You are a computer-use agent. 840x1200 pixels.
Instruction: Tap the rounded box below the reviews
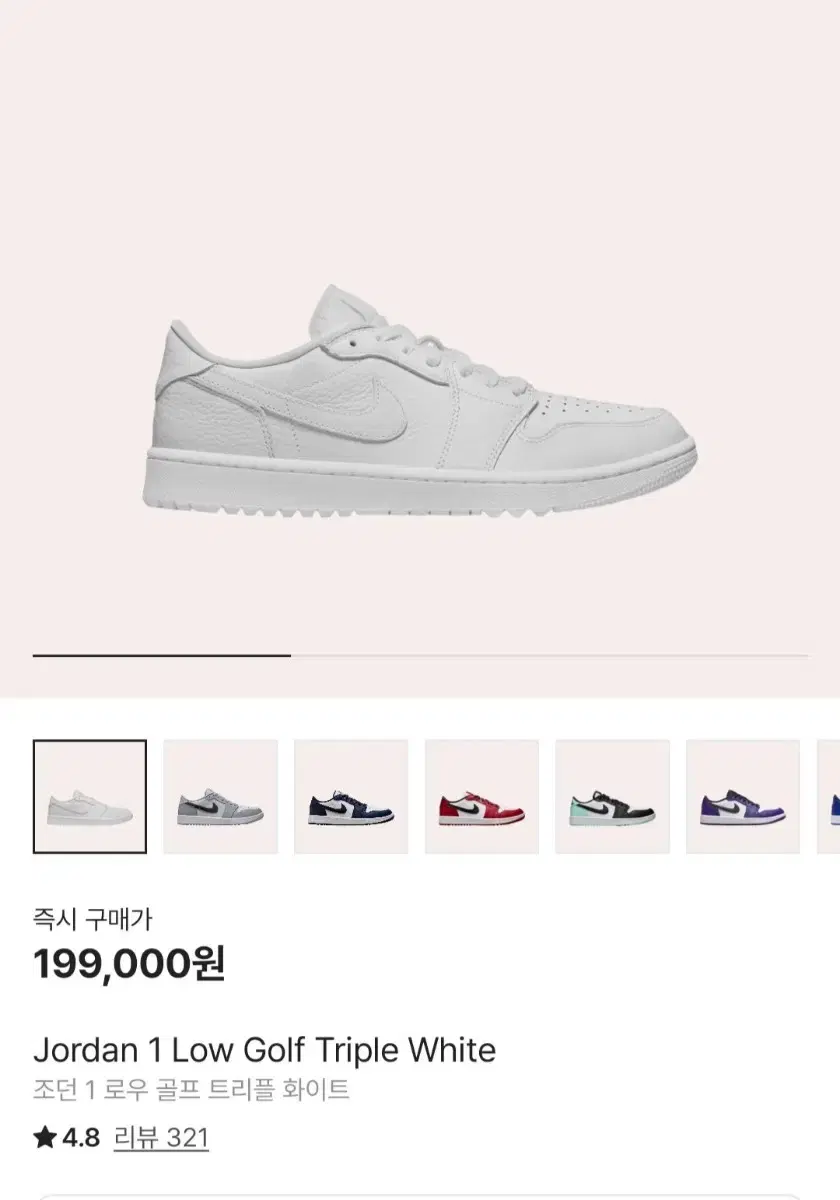coord(420,1197)
